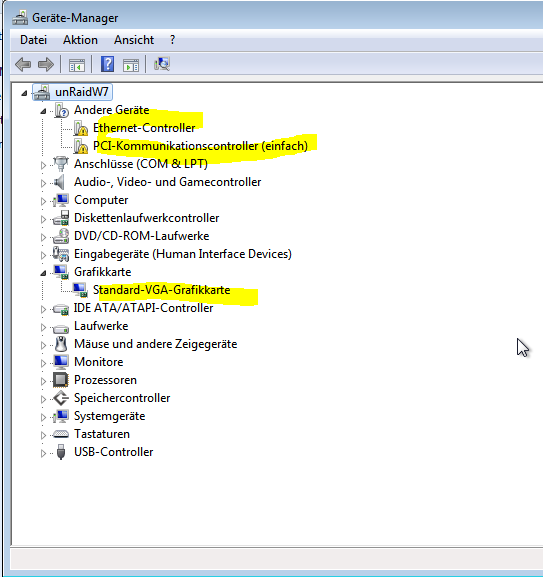This screenshot has height=577, width=543.
Task: Click the mouse icon for Zeigegeräte
Action: [61, 344]
